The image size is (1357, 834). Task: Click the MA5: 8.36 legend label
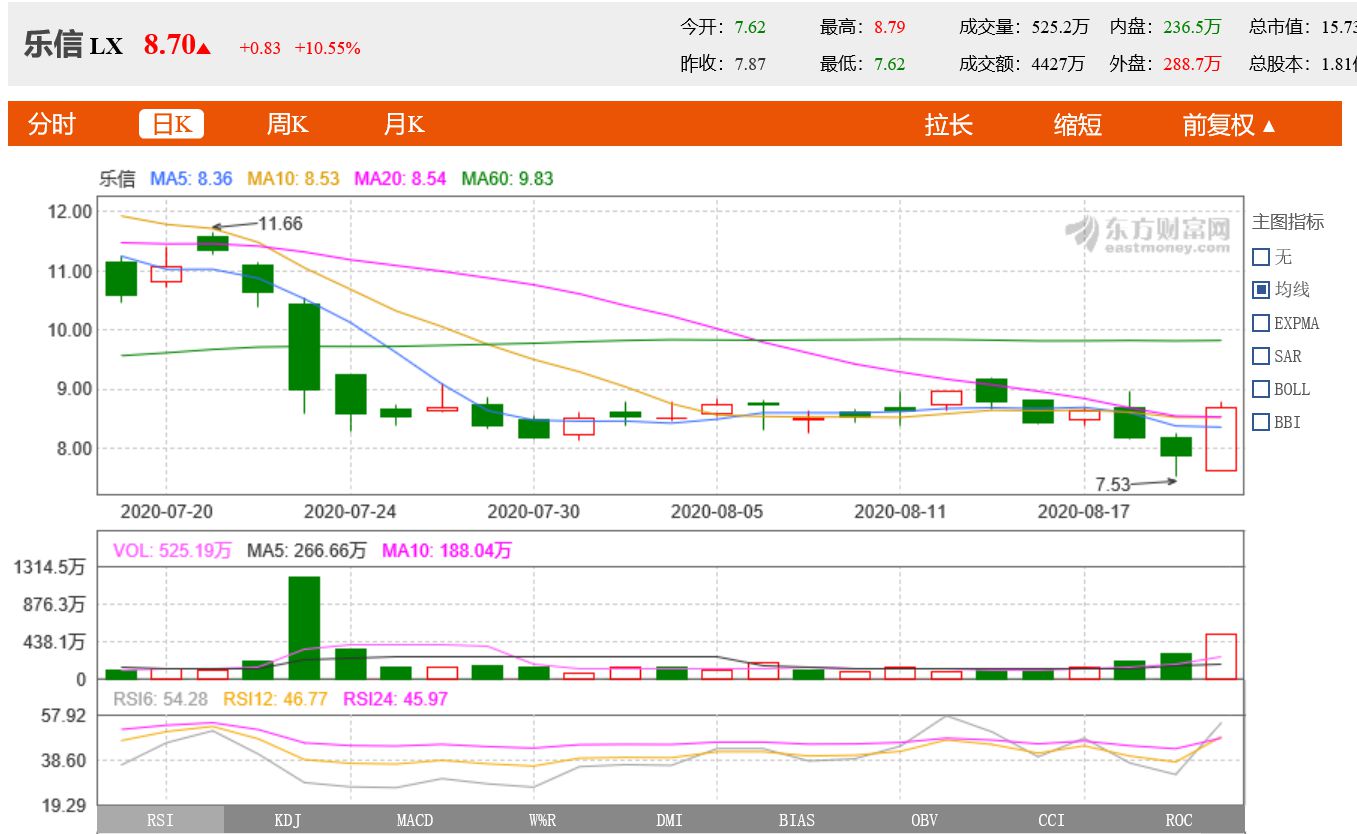(x=191, y=179)
